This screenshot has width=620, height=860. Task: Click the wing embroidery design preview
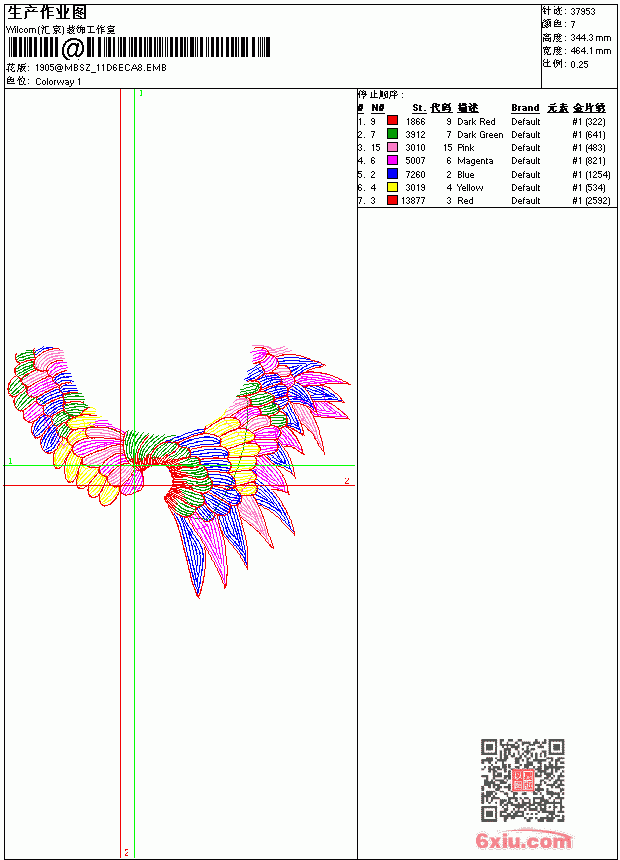(178, 472)
